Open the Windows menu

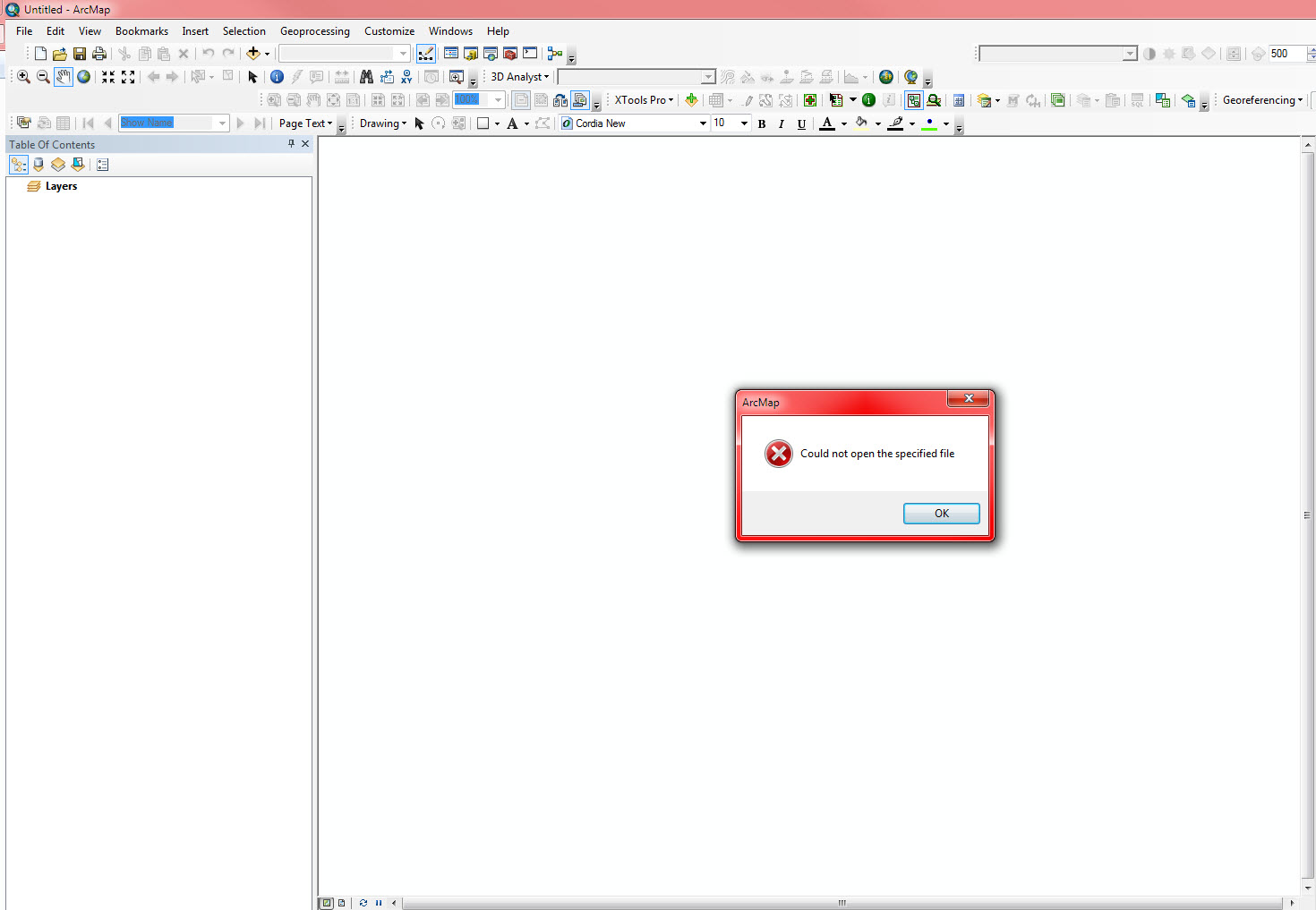(450, 31)
